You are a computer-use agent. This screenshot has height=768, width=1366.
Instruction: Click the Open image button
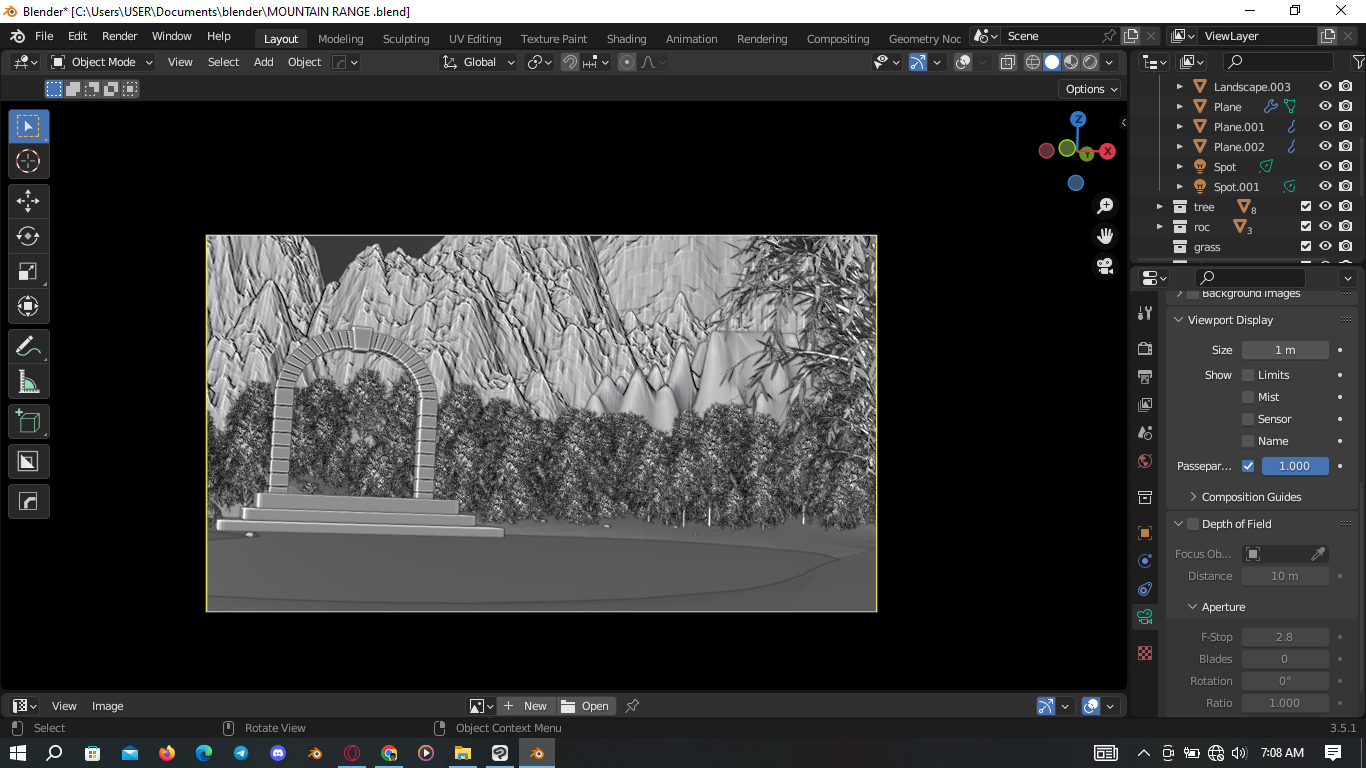tap(586, 706)
